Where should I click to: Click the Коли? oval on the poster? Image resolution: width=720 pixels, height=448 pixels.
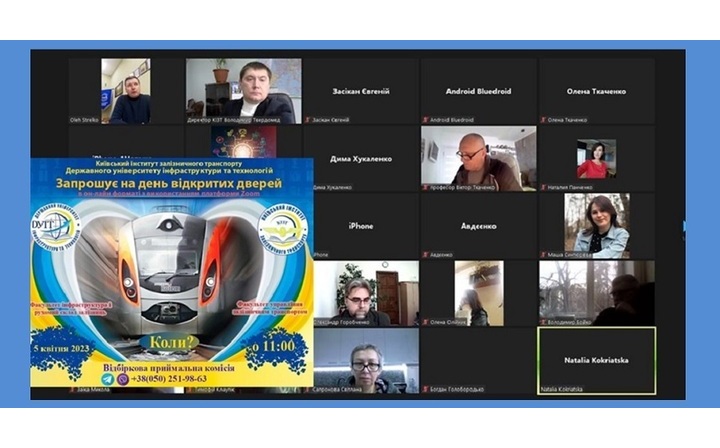[168, 342]
